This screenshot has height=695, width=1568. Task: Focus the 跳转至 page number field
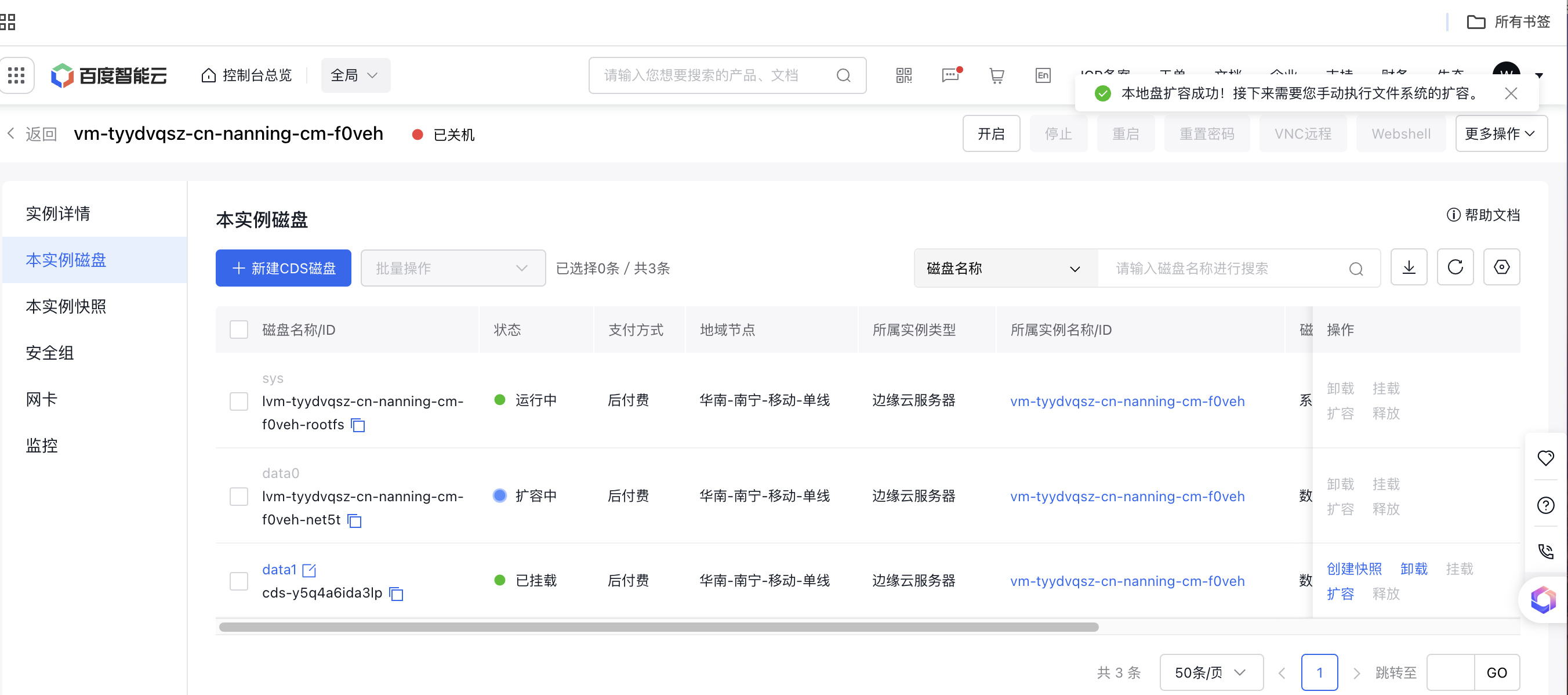pos(1450,672)
